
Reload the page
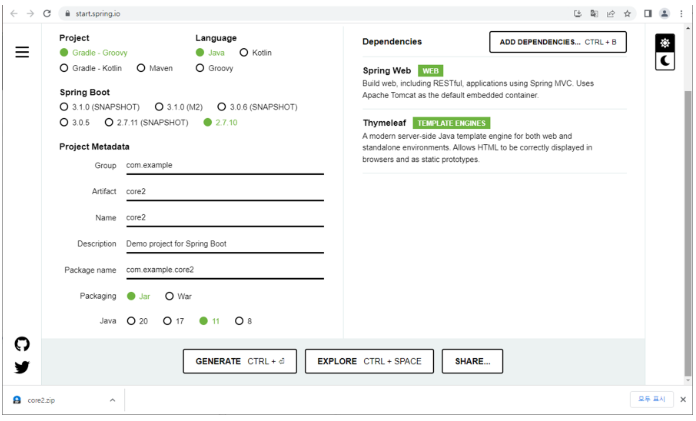click(x=47, y=14)
